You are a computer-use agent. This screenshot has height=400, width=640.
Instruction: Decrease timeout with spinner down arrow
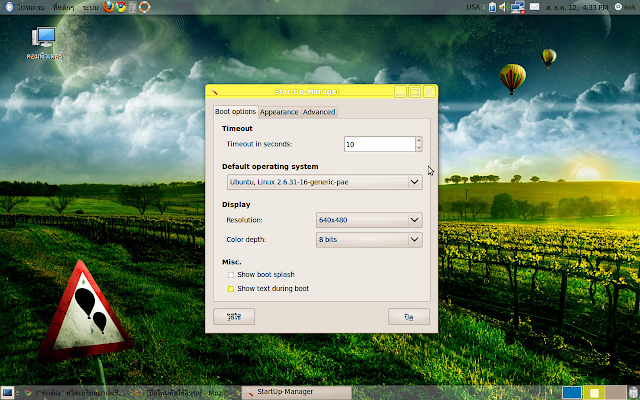[x=419, y=148]
